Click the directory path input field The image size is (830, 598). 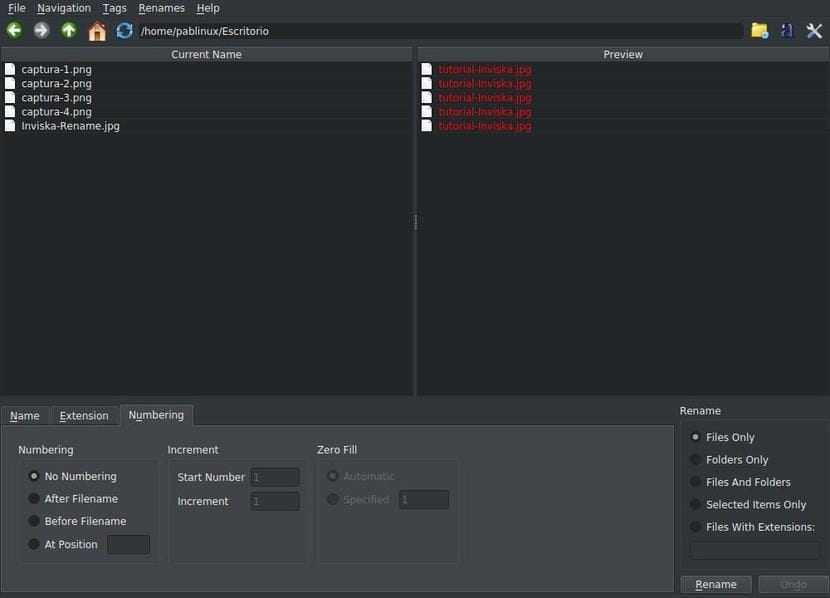[x=440, y=31]
